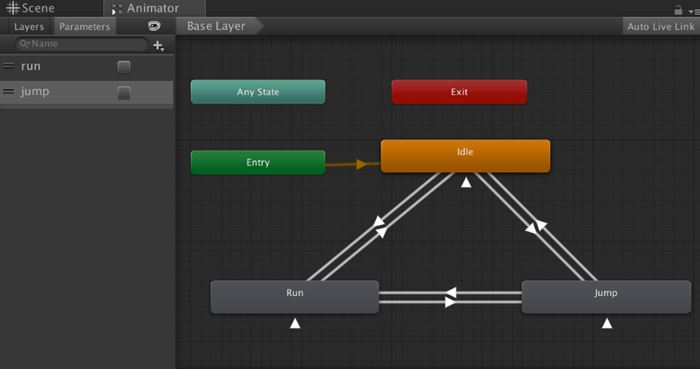Toggle parameter panel visibility eye icon
This screenshot has width=700, height=369.
(154, 26)
